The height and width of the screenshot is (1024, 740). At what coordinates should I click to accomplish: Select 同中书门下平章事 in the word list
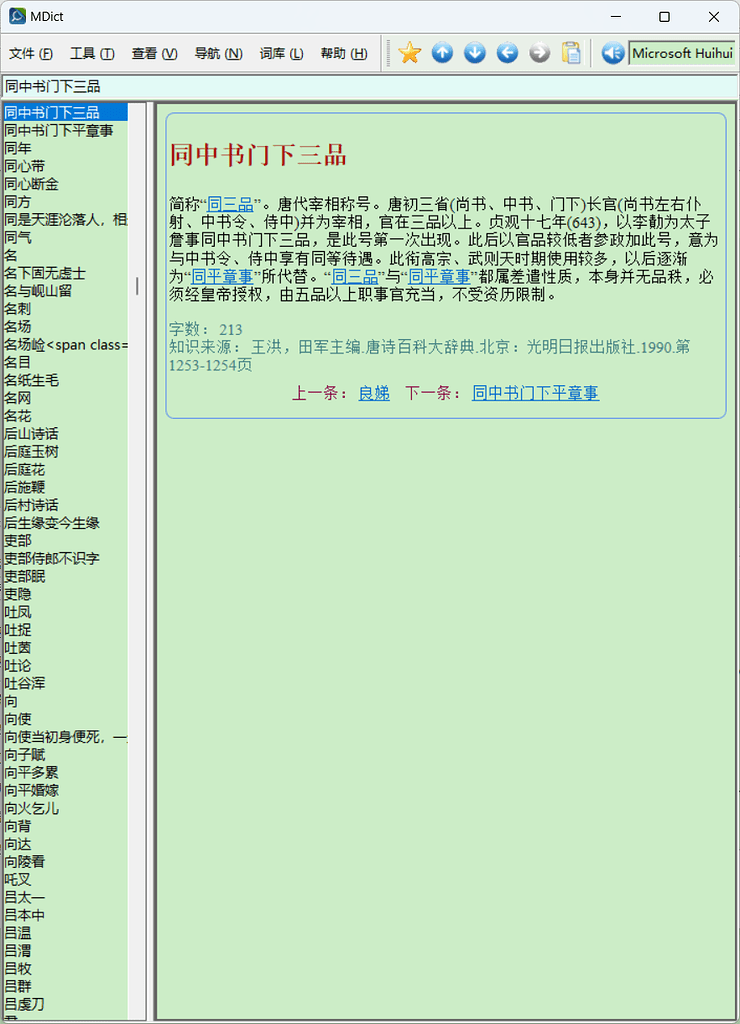click(x=65, y=131)
